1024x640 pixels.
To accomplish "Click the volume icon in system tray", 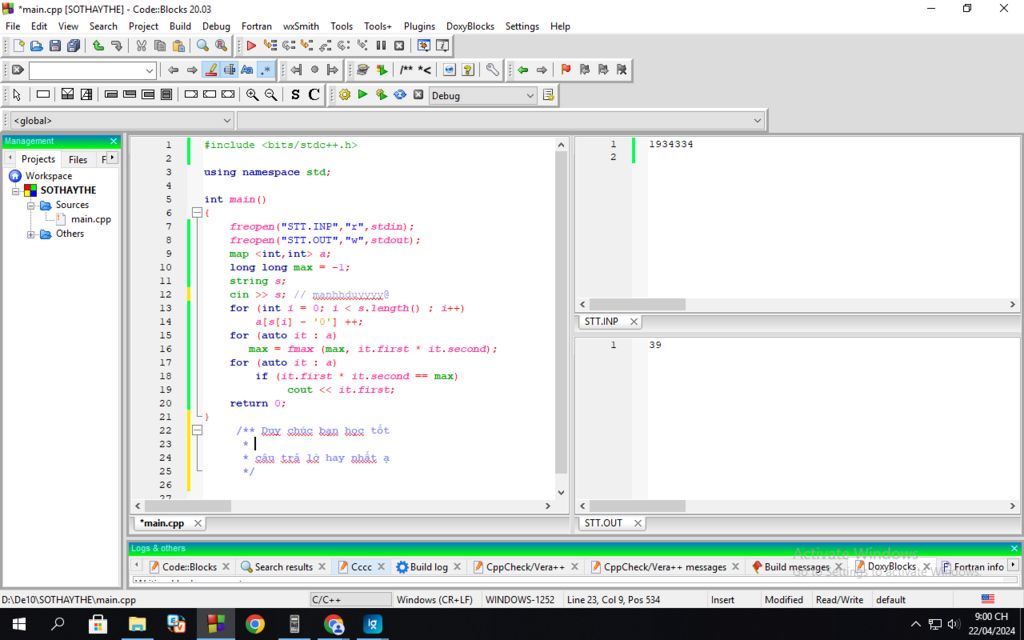I will pos(953,624).
